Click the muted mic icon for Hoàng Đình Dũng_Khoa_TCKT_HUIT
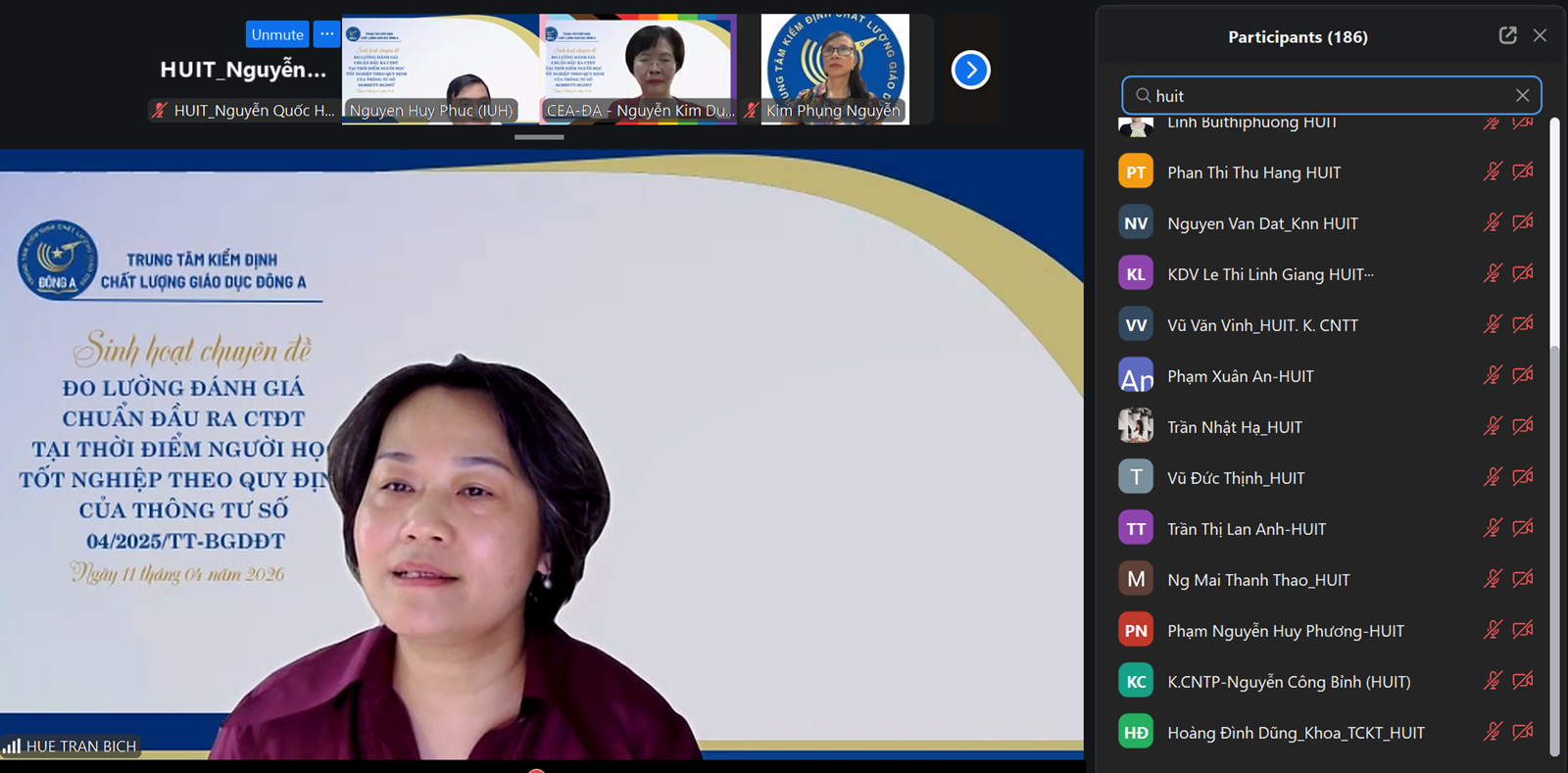 point(1492,732)
